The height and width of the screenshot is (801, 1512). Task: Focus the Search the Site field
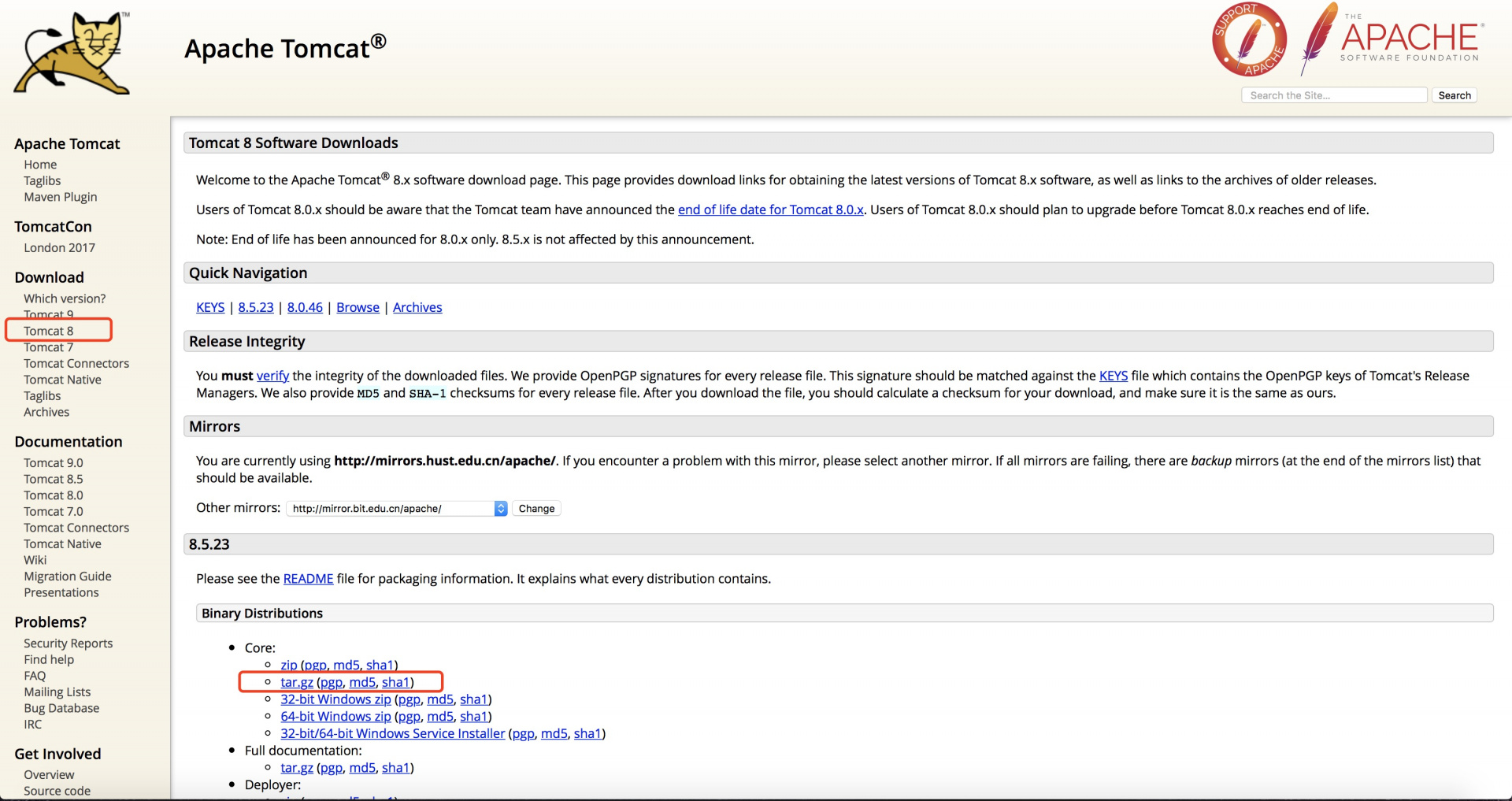coord(1334,95)
